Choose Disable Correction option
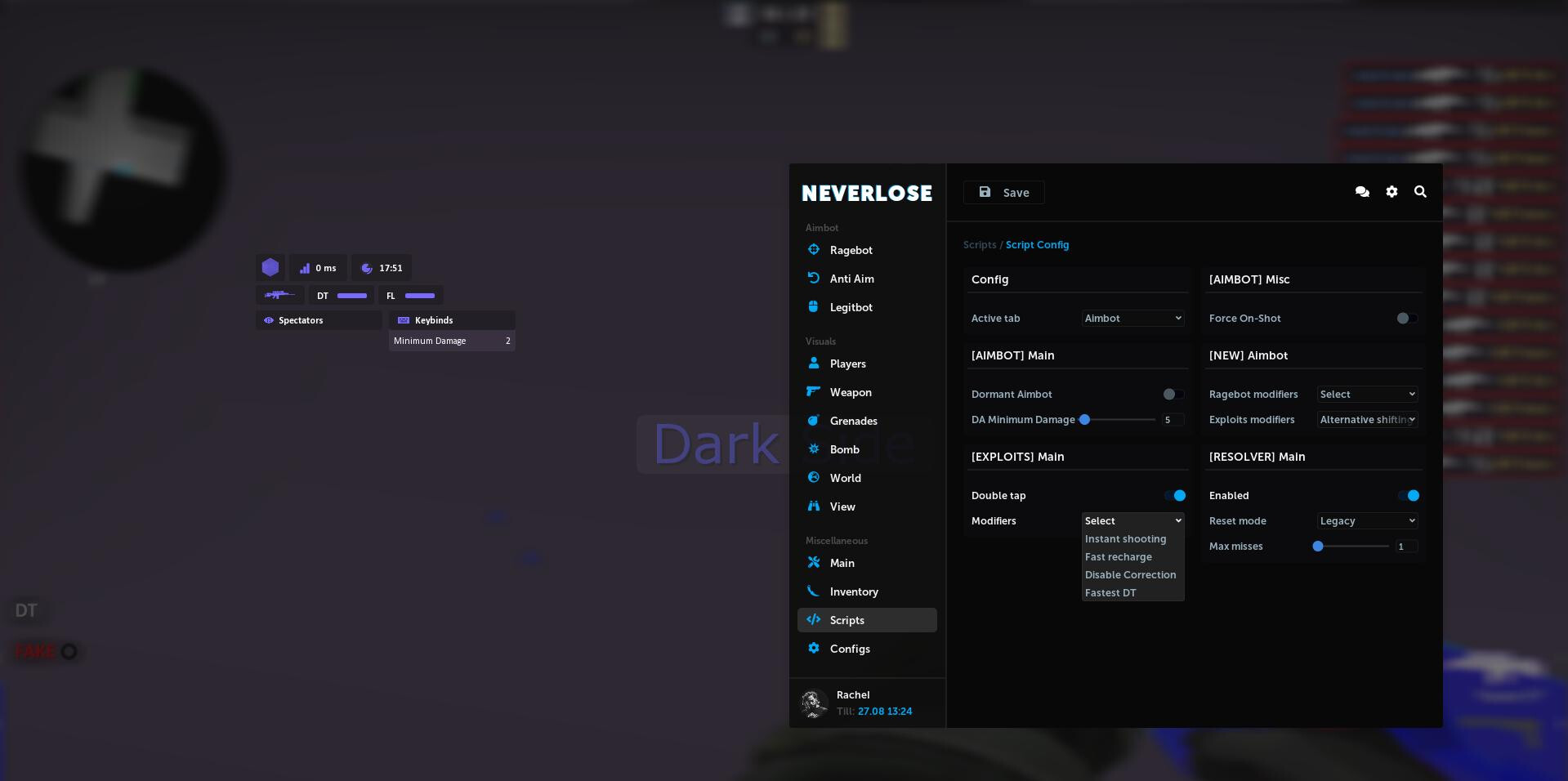This screenshot has width=1568, height=781. click(1132, 574)
